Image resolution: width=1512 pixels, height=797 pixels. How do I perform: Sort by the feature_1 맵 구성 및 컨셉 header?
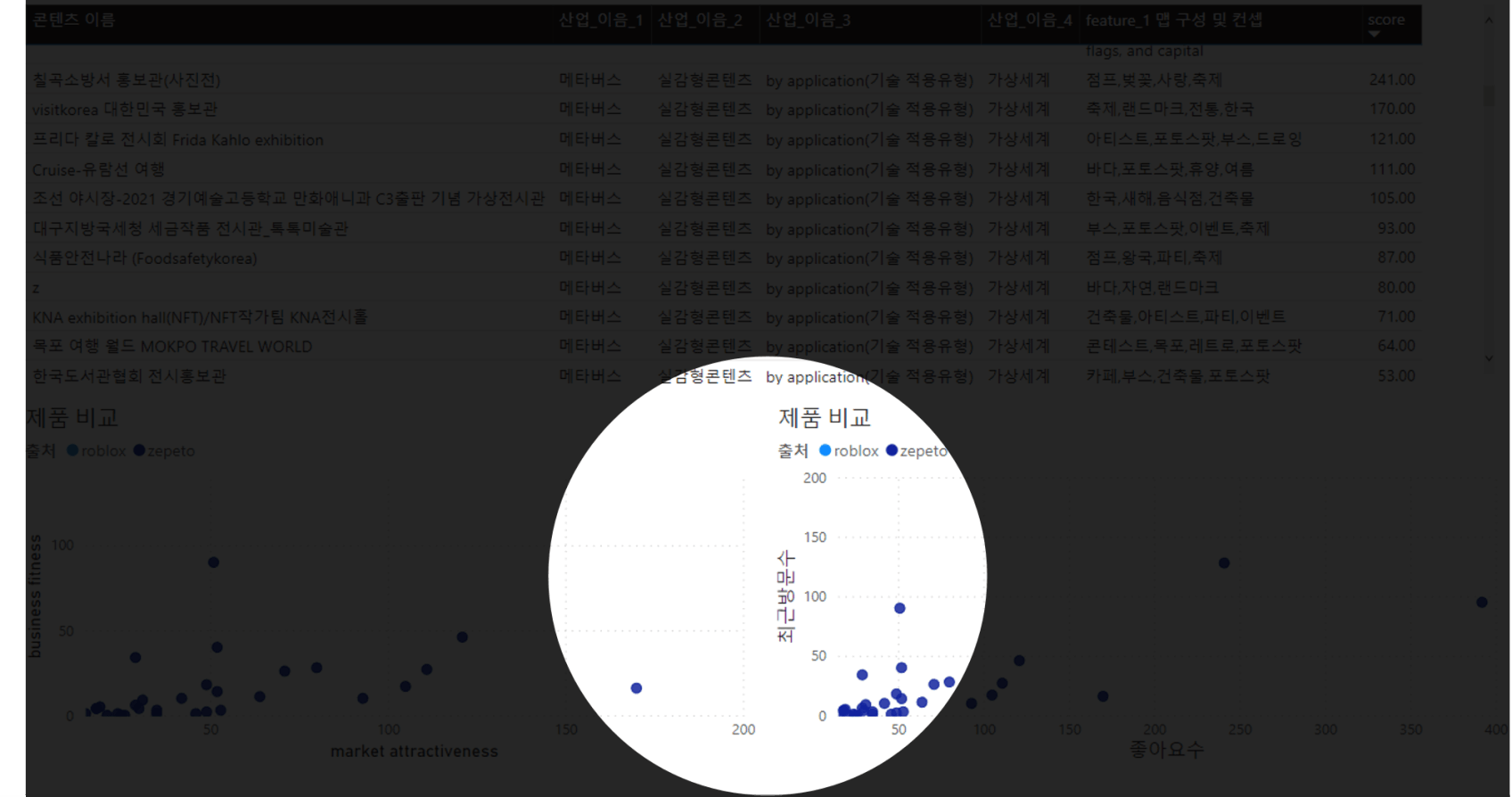click(1173, 20)
